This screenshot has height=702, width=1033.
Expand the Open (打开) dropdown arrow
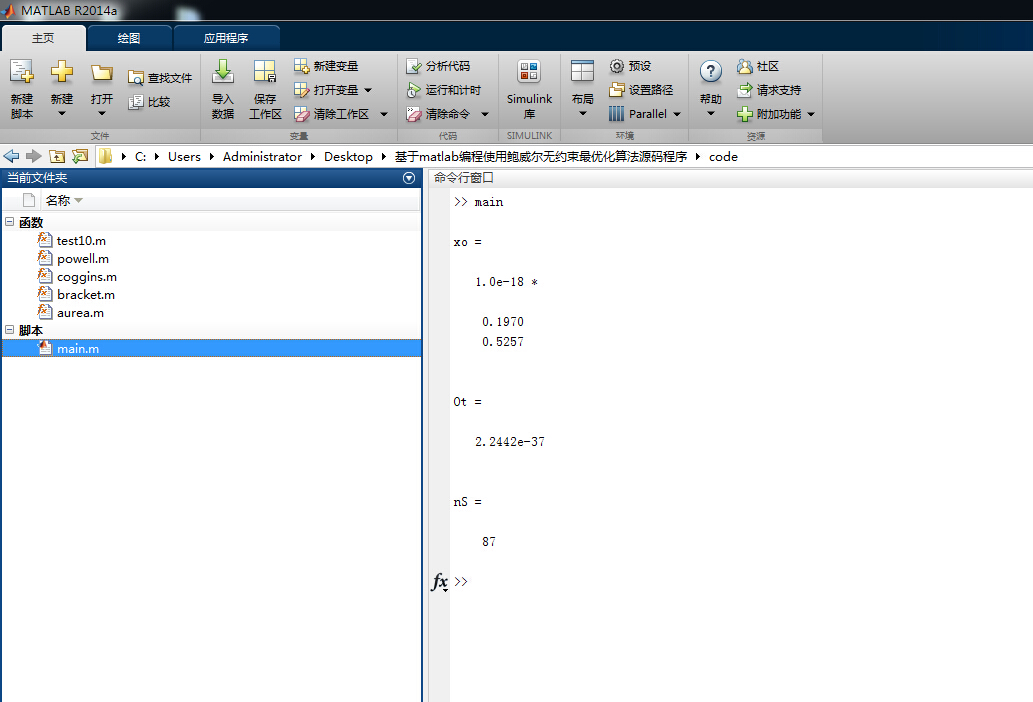coord(102,114)
